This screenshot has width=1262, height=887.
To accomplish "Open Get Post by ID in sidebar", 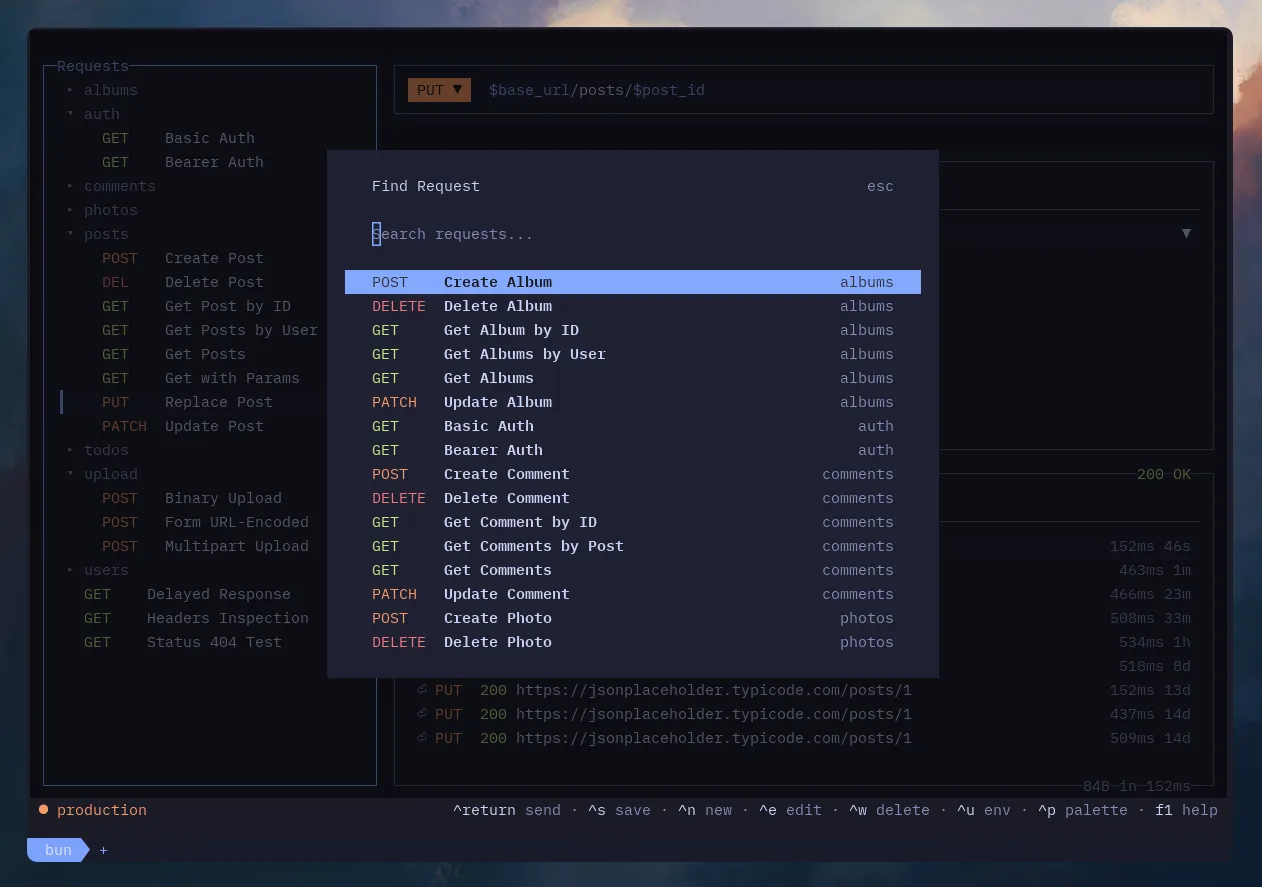I will point(196,306).
